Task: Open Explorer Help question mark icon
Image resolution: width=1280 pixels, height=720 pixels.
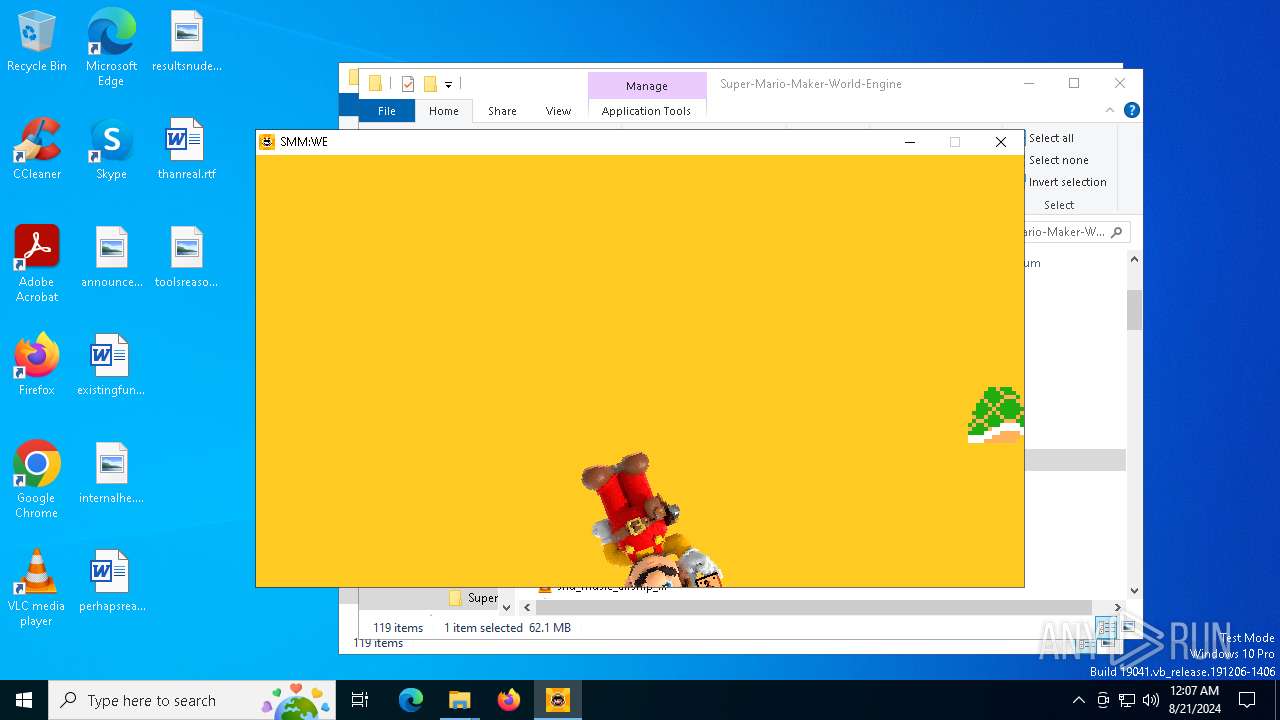Action: coord(1131,110)
